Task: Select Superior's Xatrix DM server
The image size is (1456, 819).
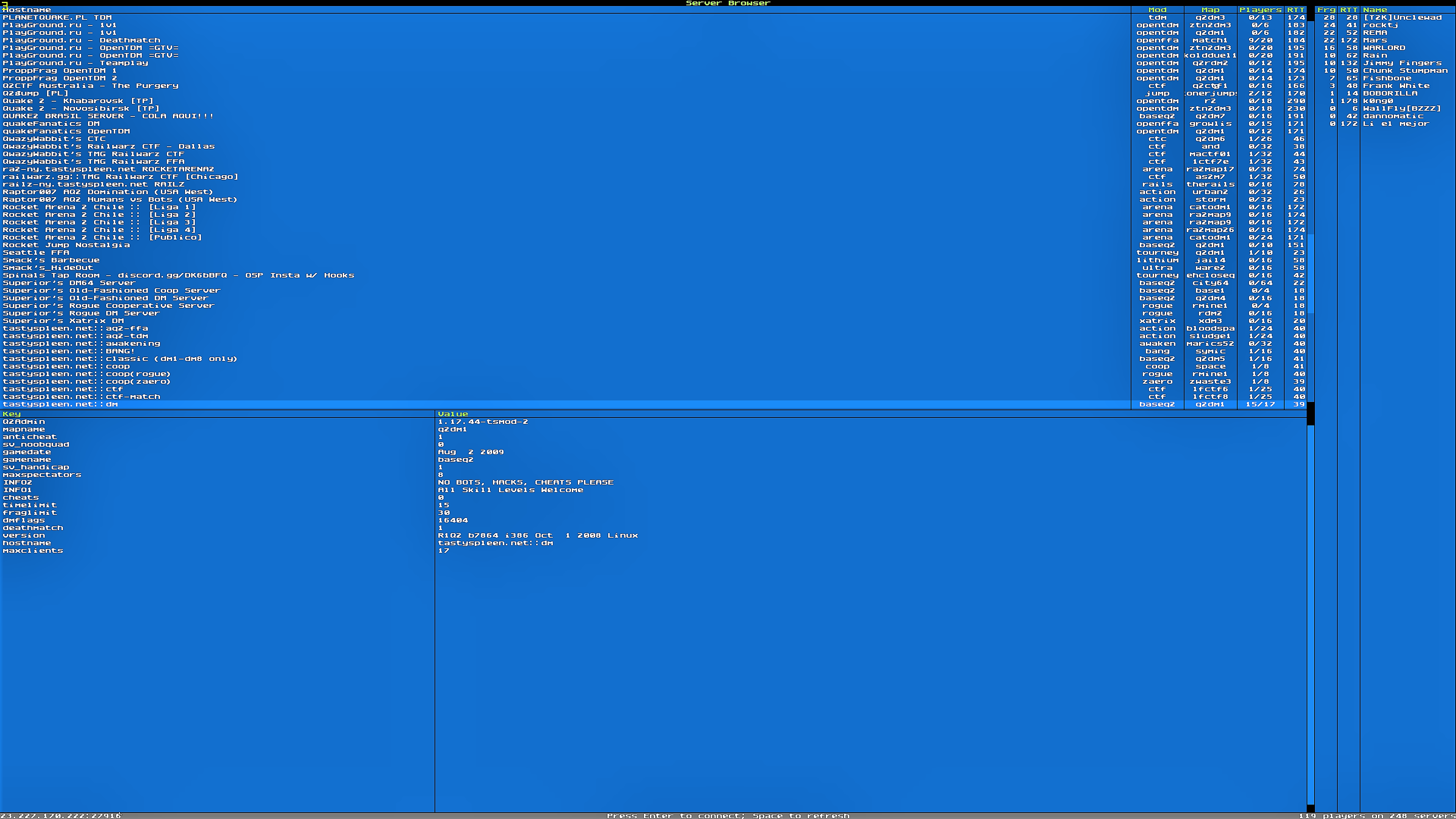Action: 653,321
